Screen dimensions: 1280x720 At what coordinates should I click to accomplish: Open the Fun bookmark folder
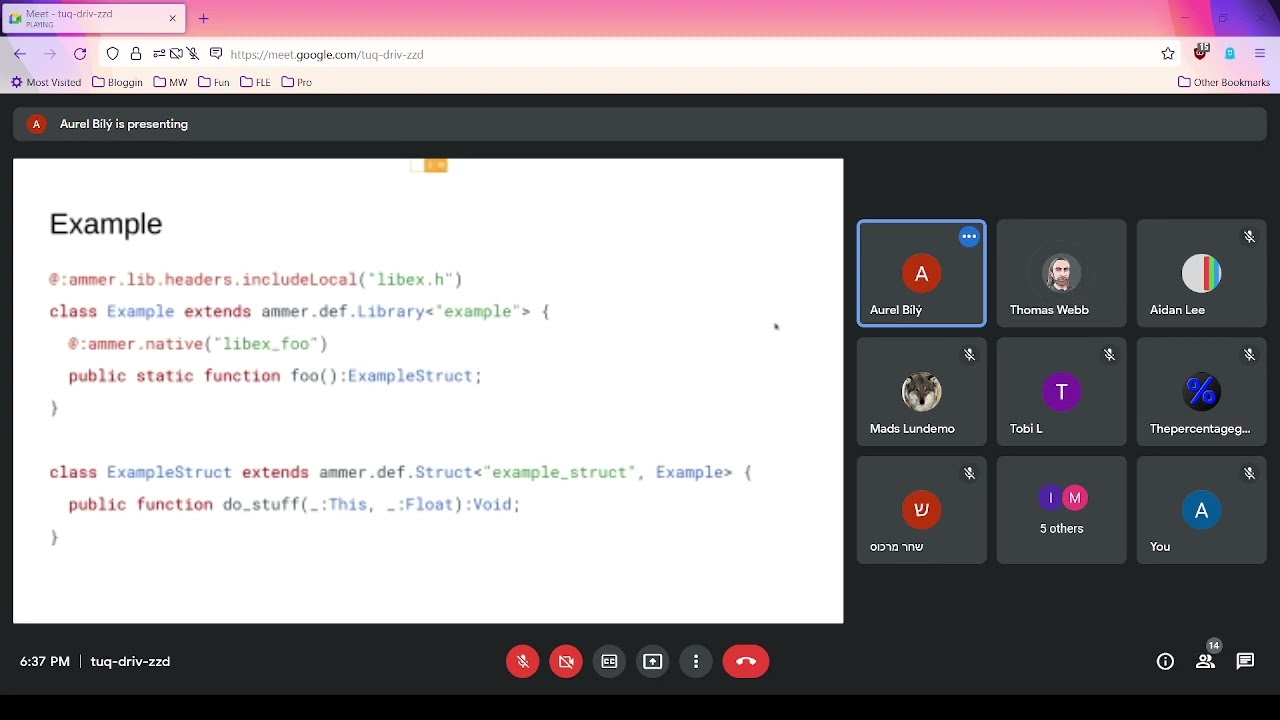pos(214,83)
